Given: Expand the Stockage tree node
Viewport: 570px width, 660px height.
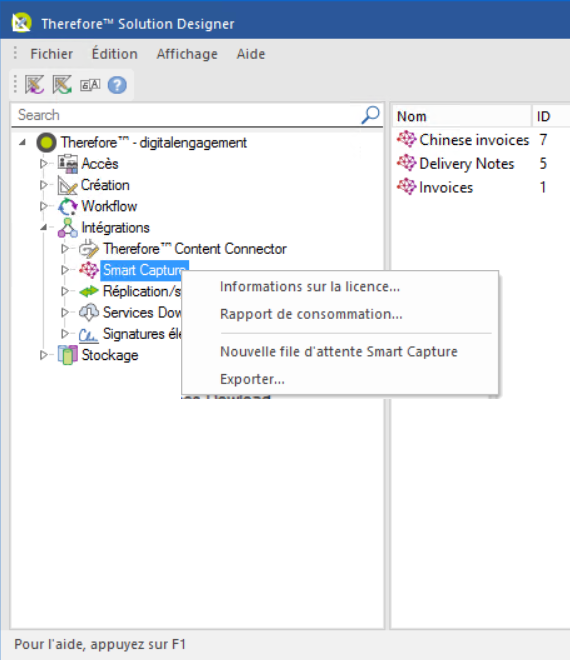Looking at the screenshot, I should pos(44,355).
